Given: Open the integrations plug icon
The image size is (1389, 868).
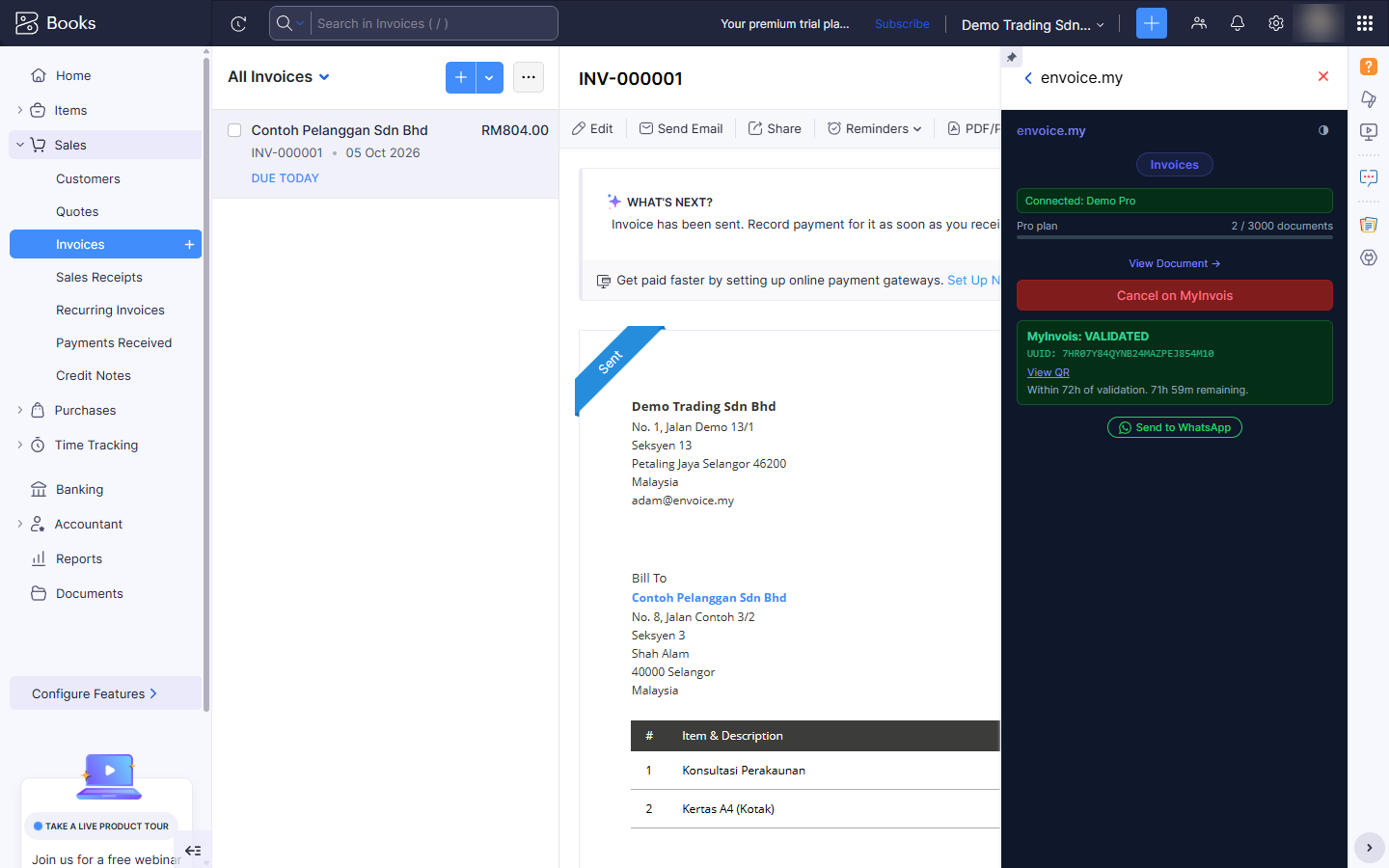Looking at the screenshot, I should 1369,258.
